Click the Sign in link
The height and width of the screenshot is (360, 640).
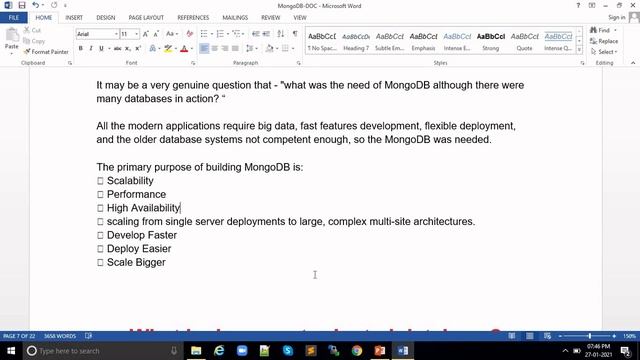coord(616,18)
